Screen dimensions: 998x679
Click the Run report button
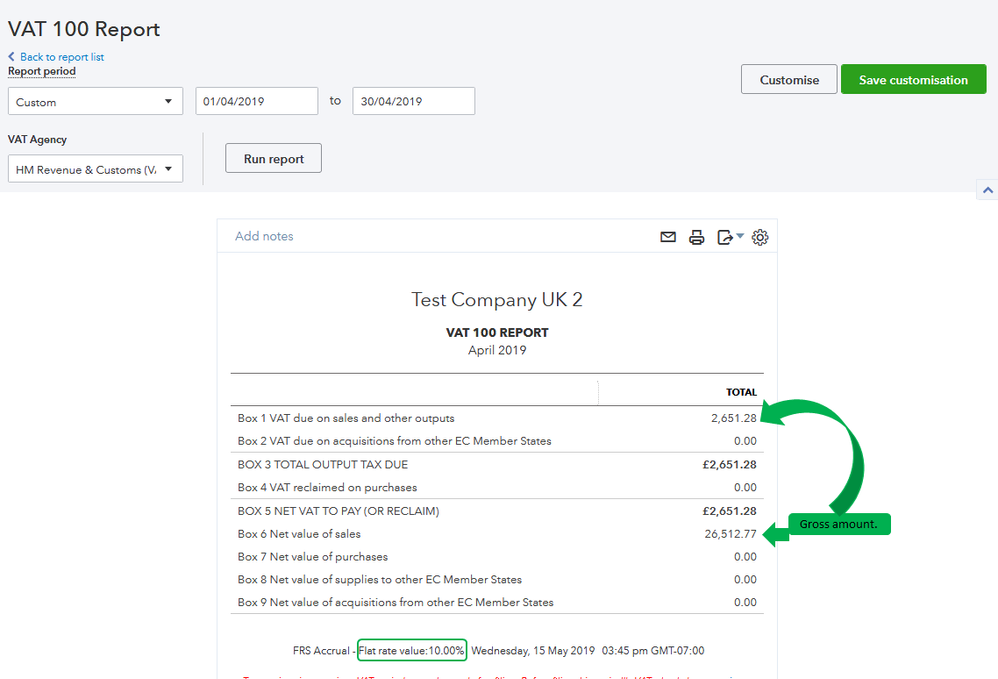pos(273,158)
